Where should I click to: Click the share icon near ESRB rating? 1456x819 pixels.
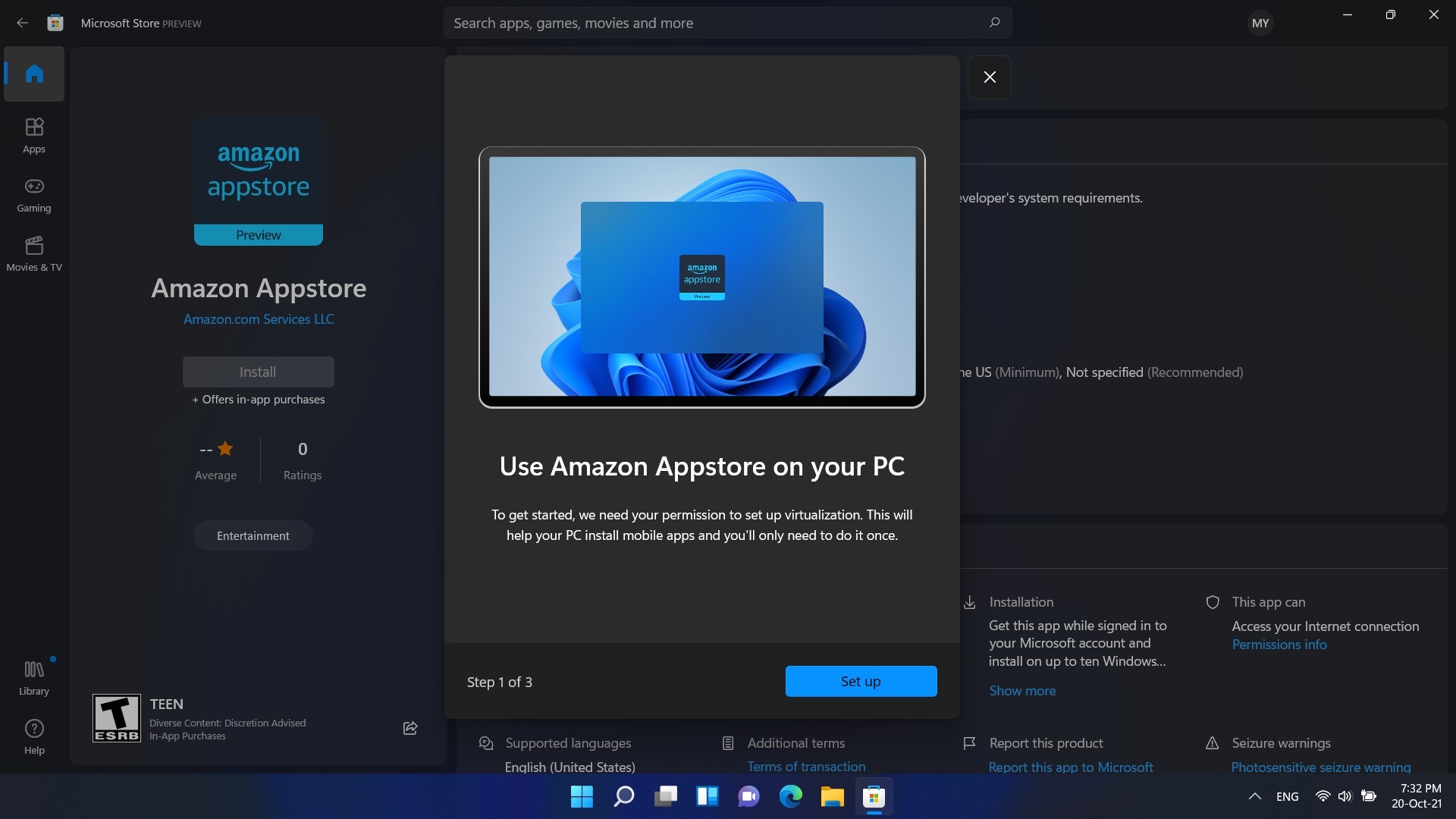[x=410, y=728]
